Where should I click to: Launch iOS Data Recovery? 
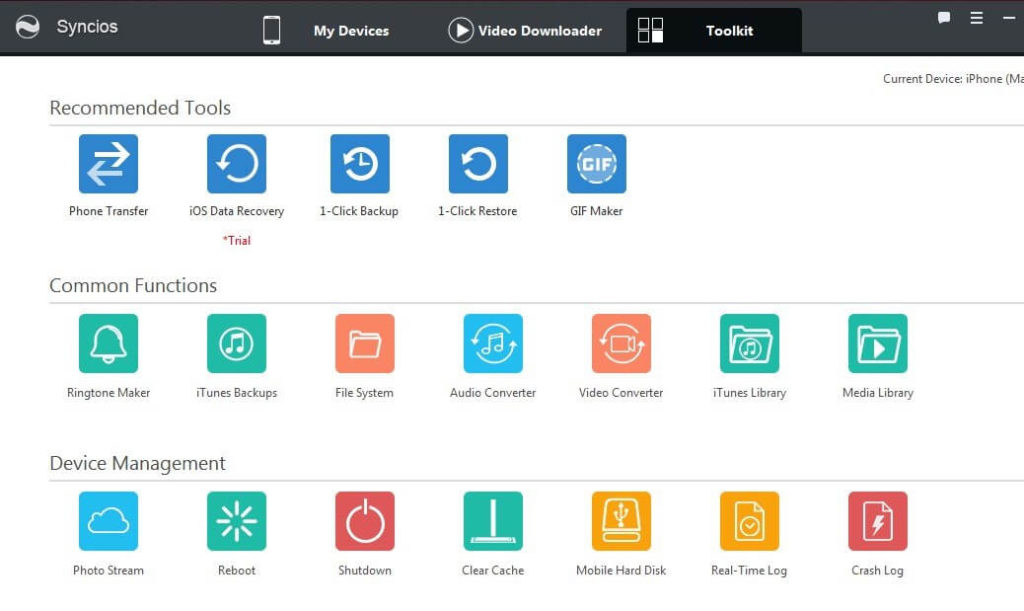(236, 163)
